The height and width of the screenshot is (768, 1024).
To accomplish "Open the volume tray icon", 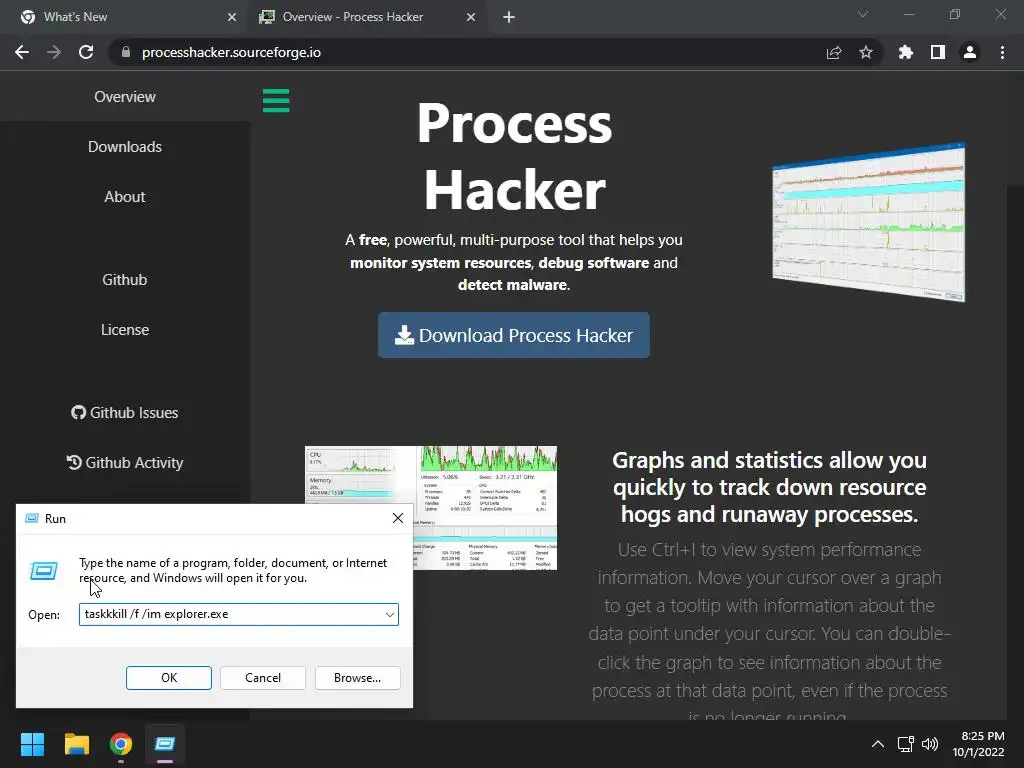I will point(930,744).
